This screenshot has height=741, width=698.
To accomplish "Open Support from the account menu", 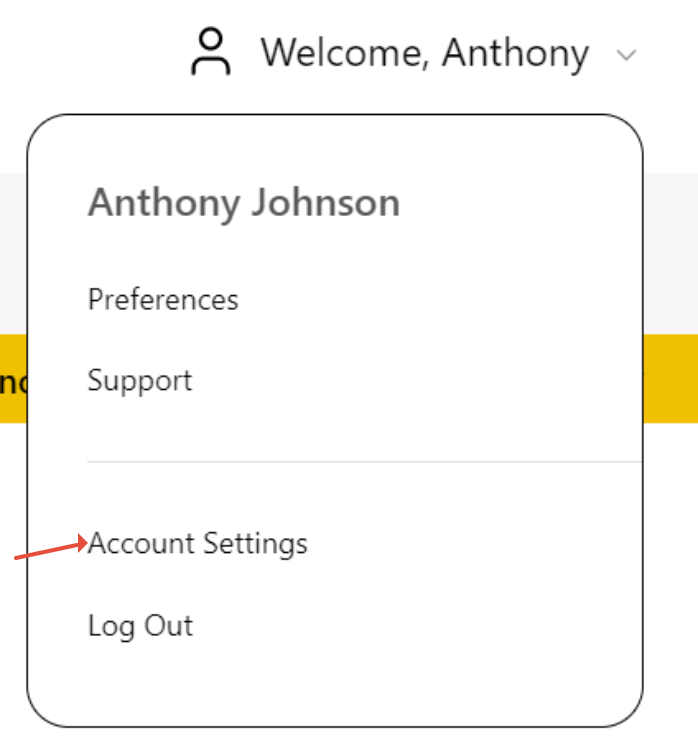I will point(140,381).
